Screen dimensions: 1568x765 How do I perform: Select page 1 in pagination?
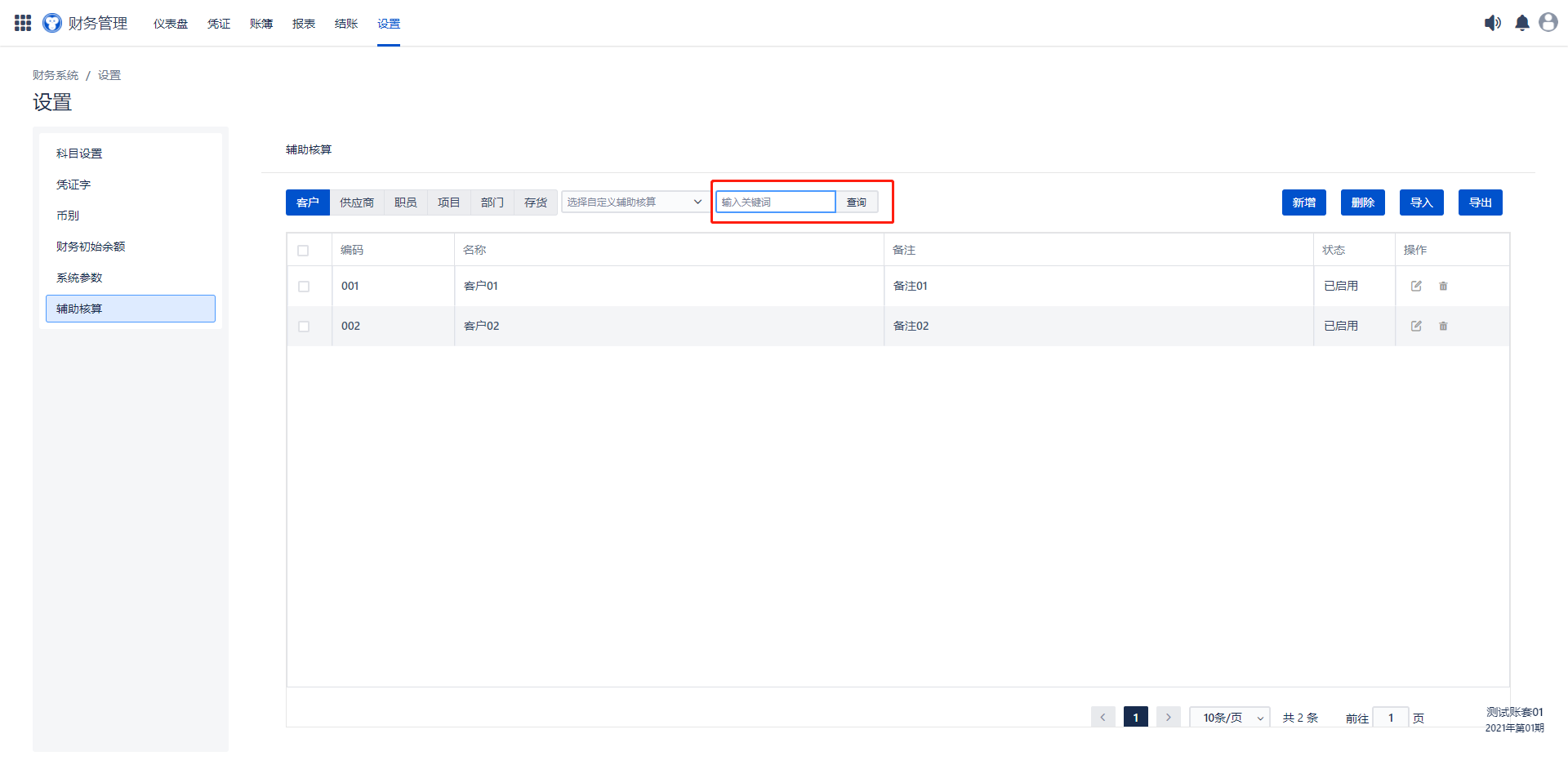pyautogui.click(x=1136, y=717)
